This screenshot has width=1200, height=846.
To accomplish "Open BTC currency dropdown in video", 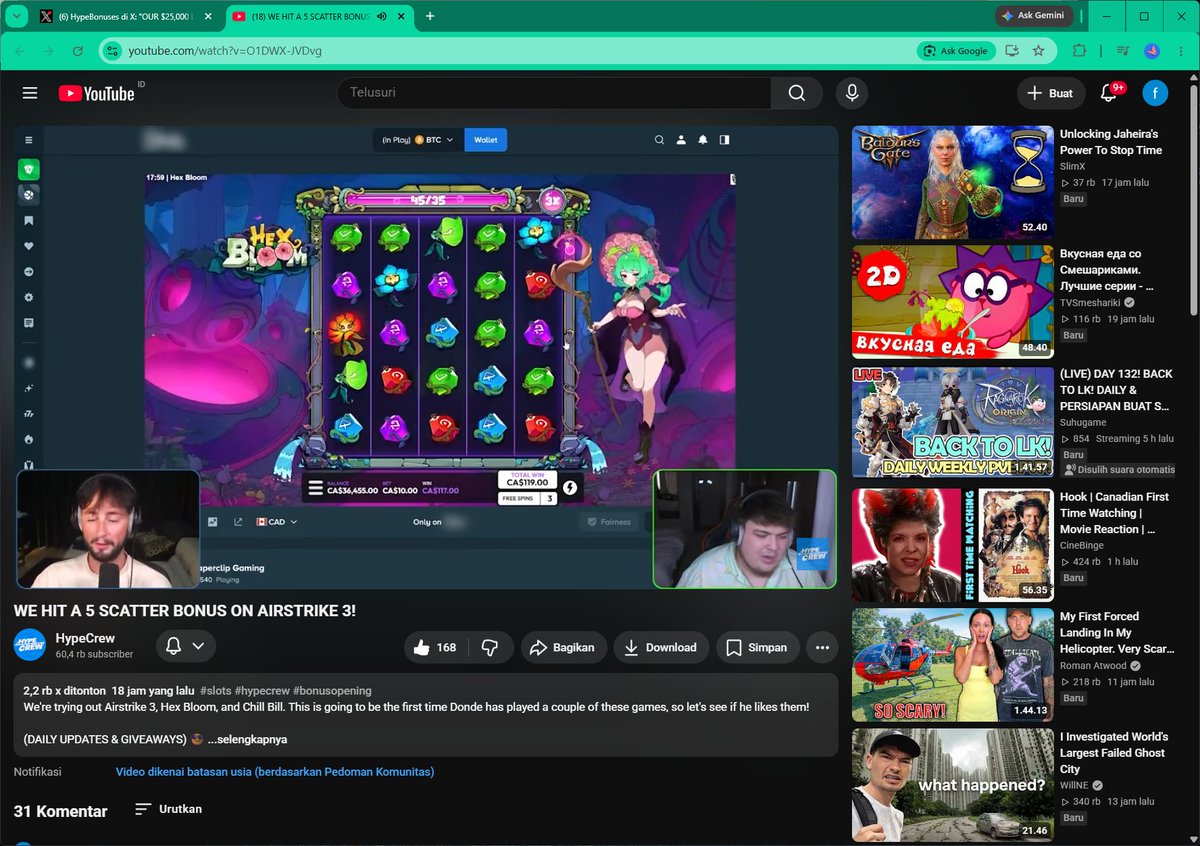I will (418, 140).
